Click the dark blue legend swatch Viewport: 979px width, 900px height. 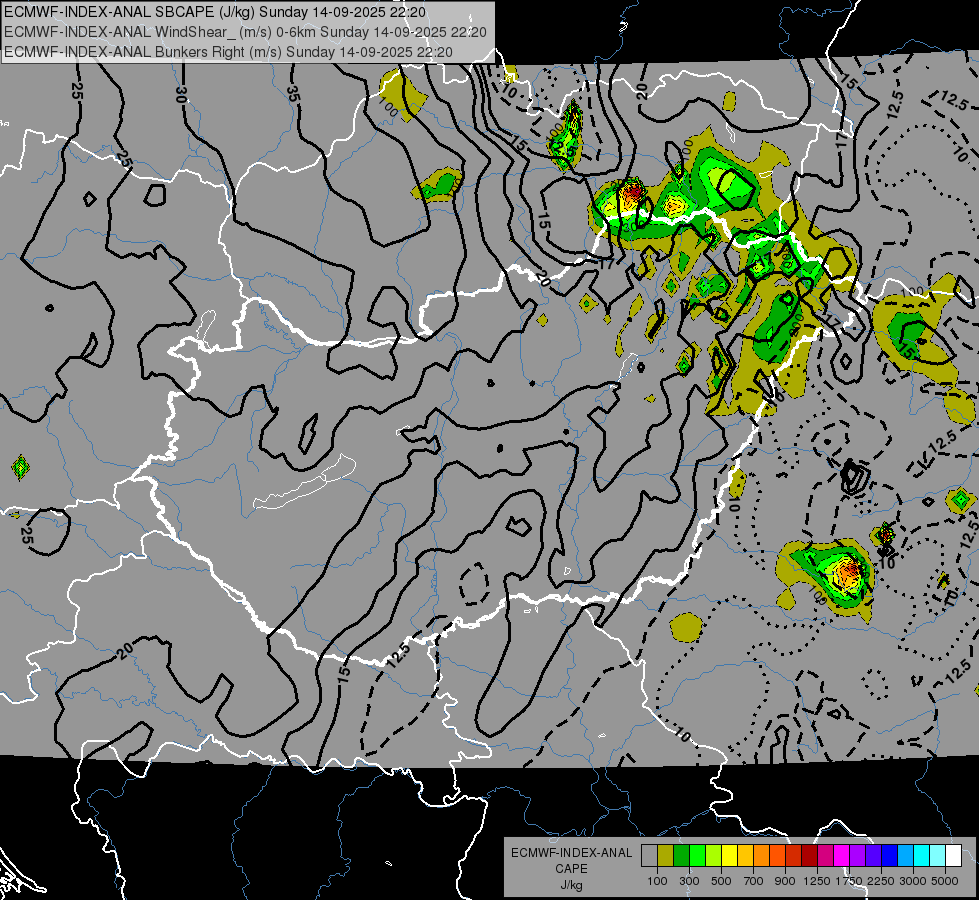click(x=890, y=856)
